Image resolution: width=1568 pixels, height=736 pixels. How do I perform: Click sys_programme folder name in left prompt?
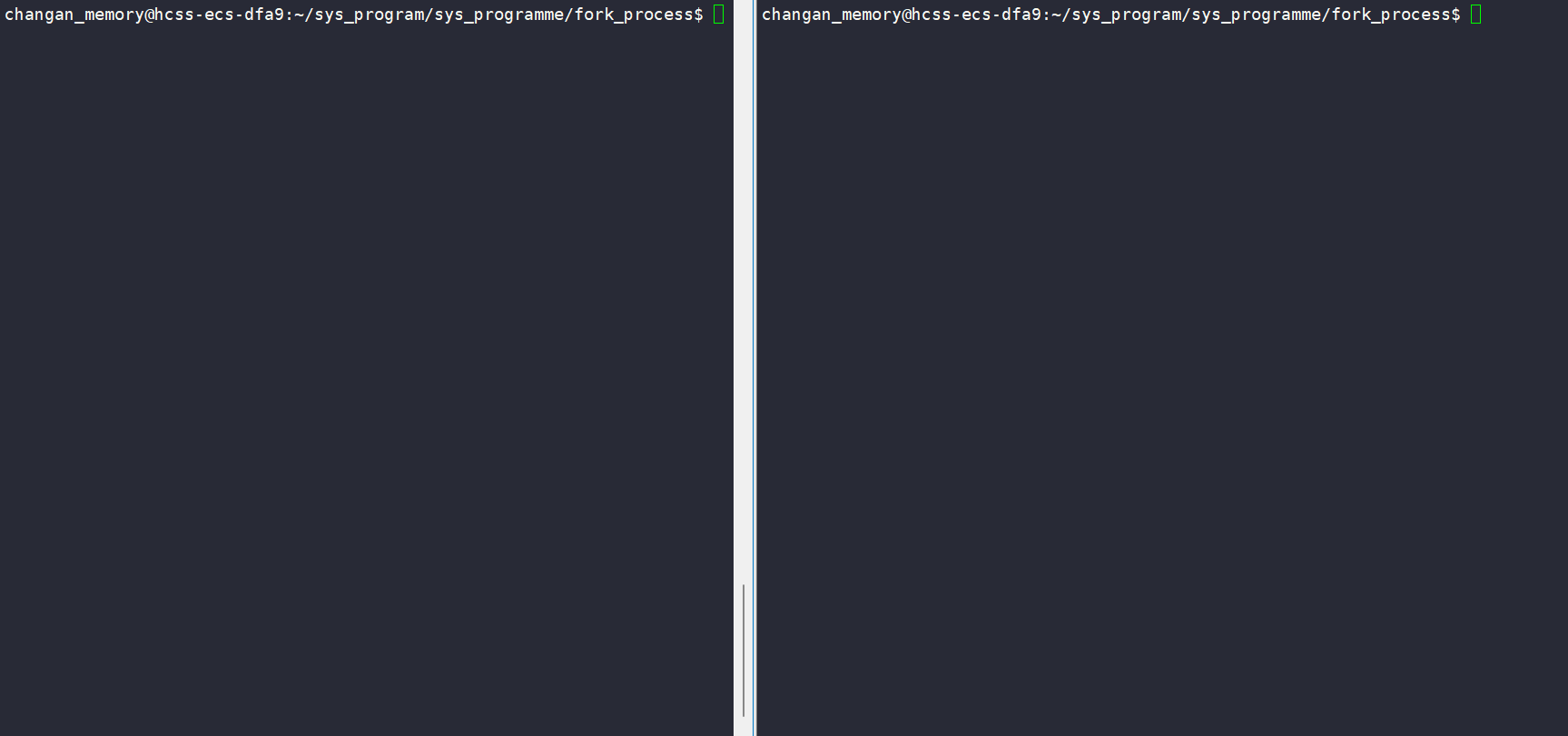(498, 15)
